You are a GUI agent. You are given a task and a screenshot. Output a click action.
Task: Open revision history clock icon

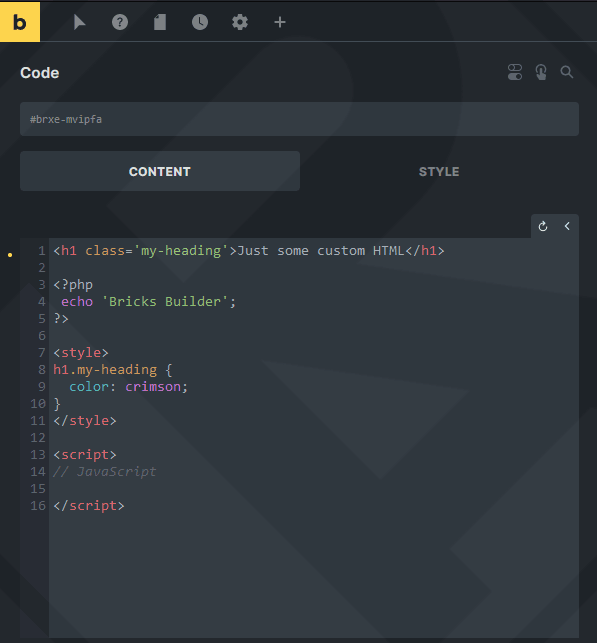pos(200,22)
